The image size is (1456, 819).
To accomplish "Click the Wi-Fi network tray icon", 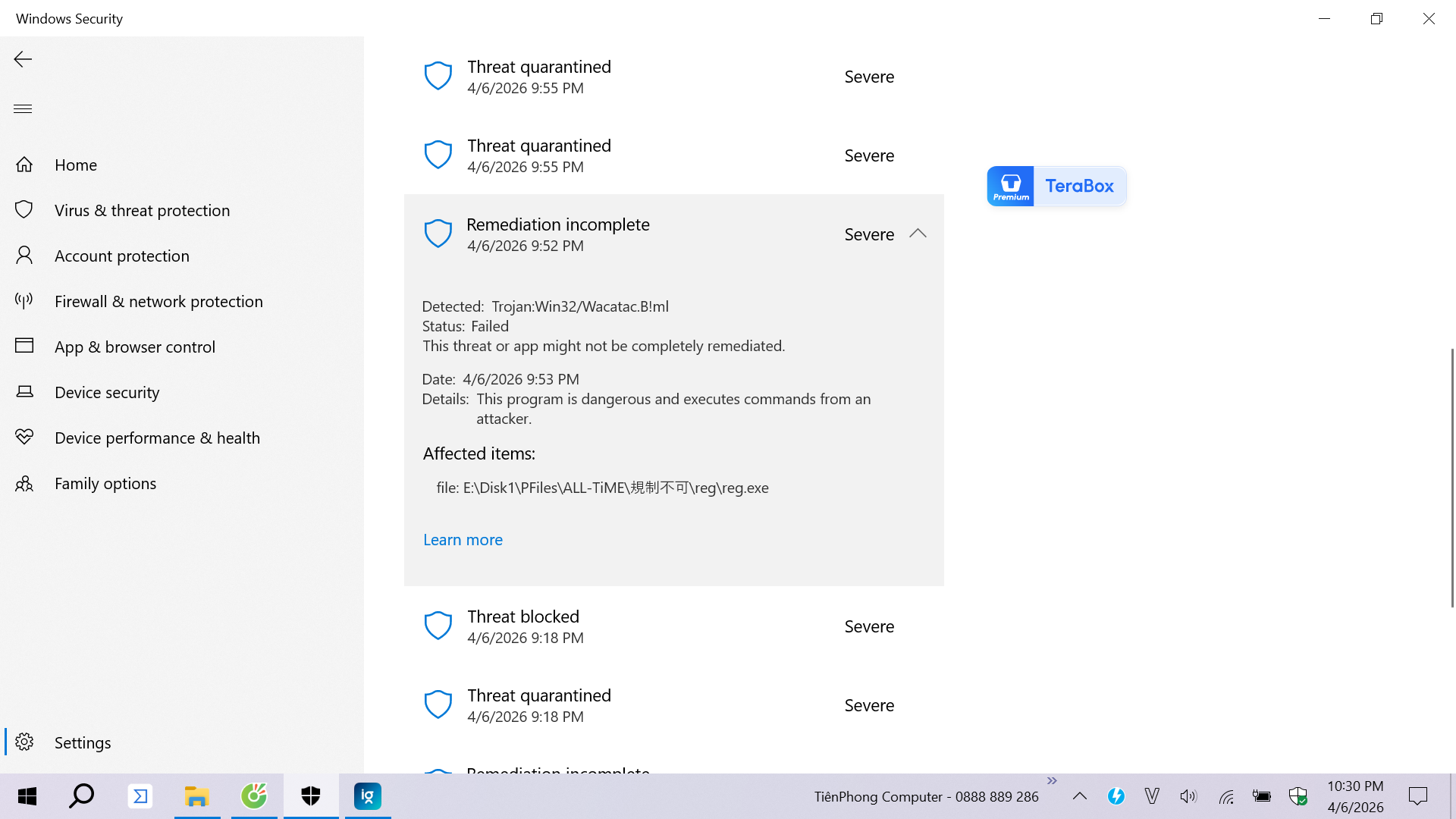I will (x=1226, y=796).
